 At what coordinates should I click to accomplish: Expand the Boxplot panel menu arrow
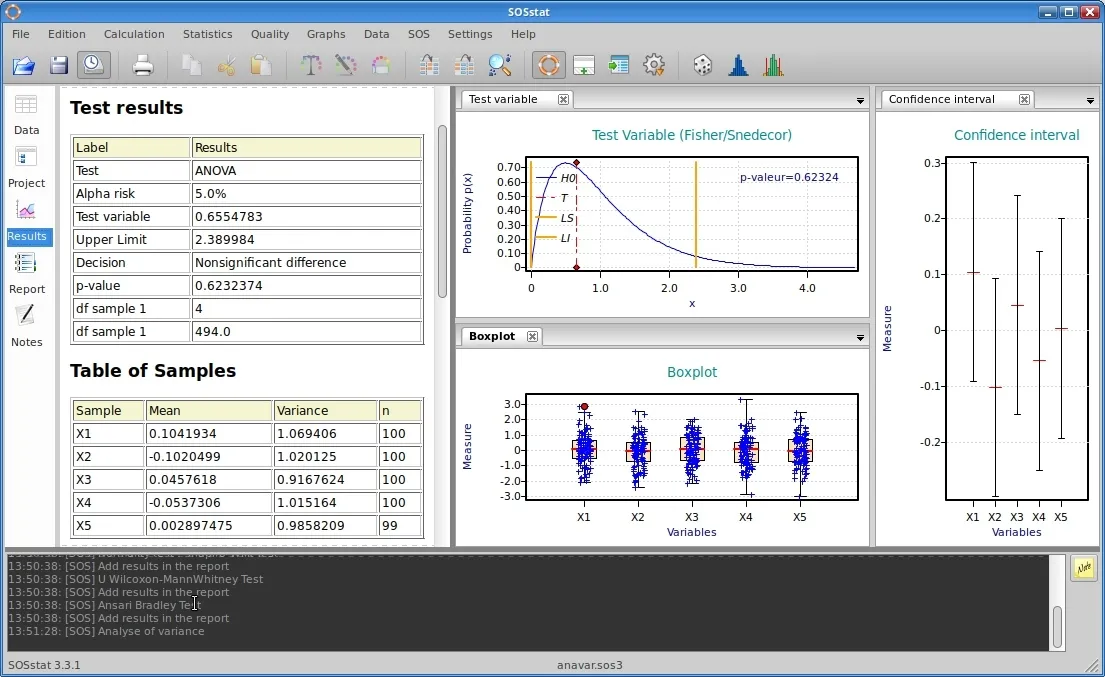click(x=860, y=337)
